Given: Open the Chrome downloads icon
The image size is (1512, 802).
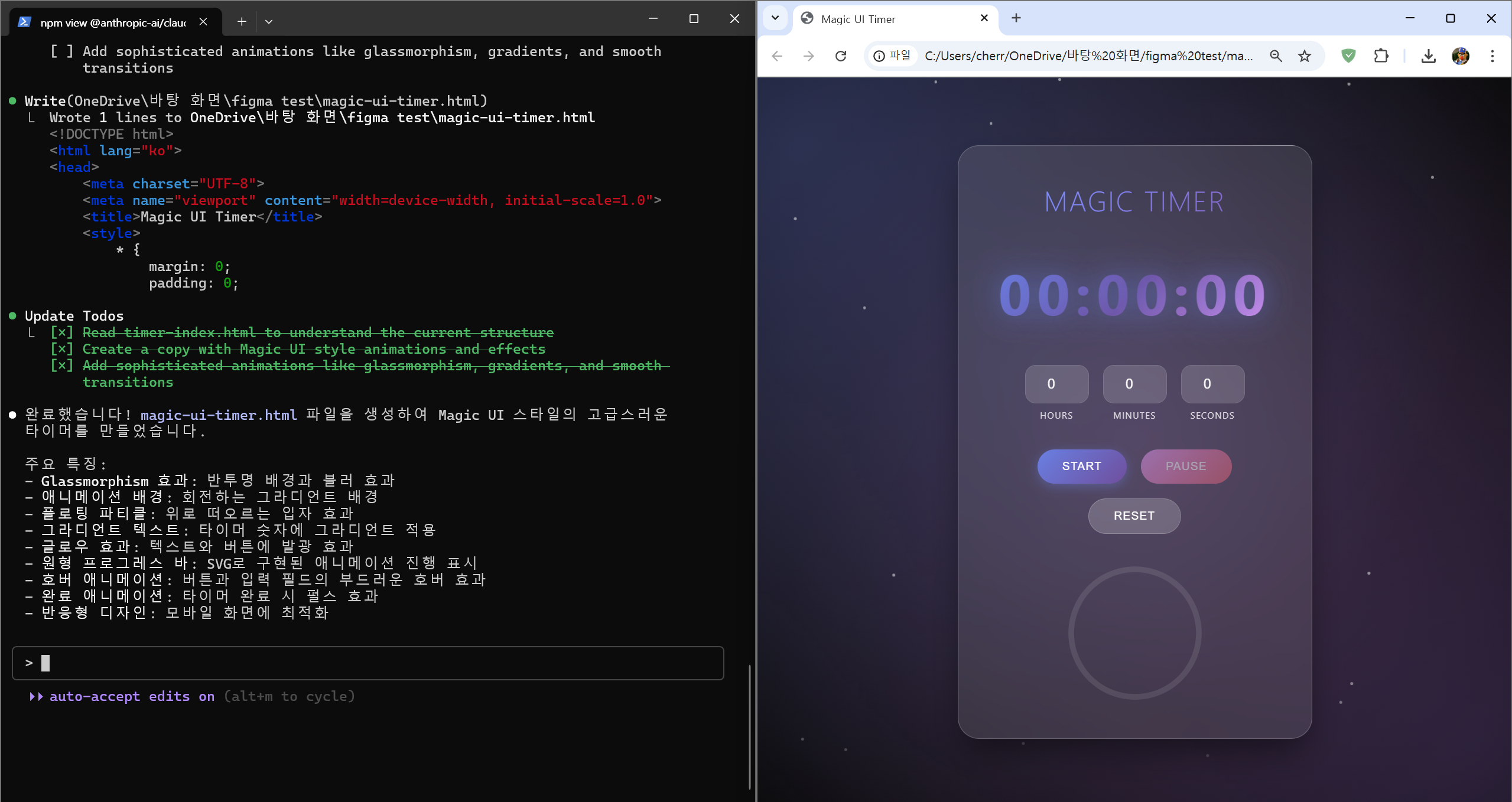Looking at the screenshot, I should pos(1428,56).
